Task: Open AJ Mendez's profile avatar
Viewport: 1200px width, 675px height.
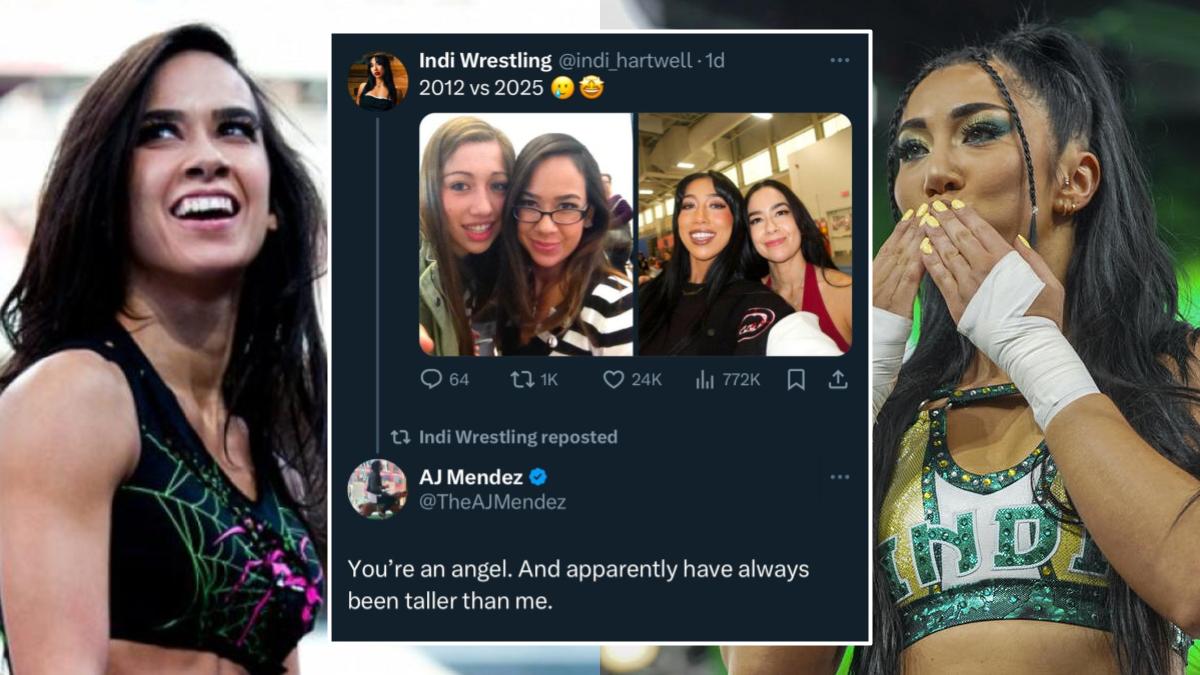Action: tap(377, 489)
